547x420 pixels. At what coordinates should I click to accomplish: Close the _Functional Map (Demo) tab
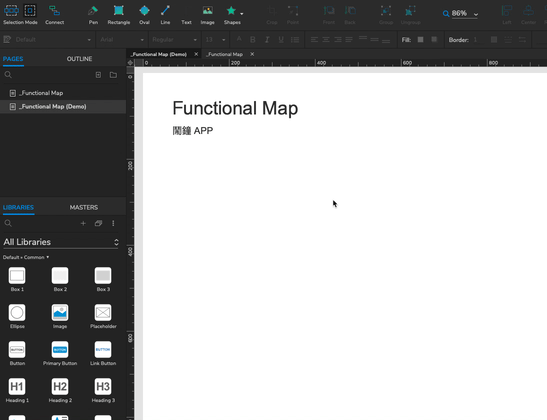(x=196, y=54)
